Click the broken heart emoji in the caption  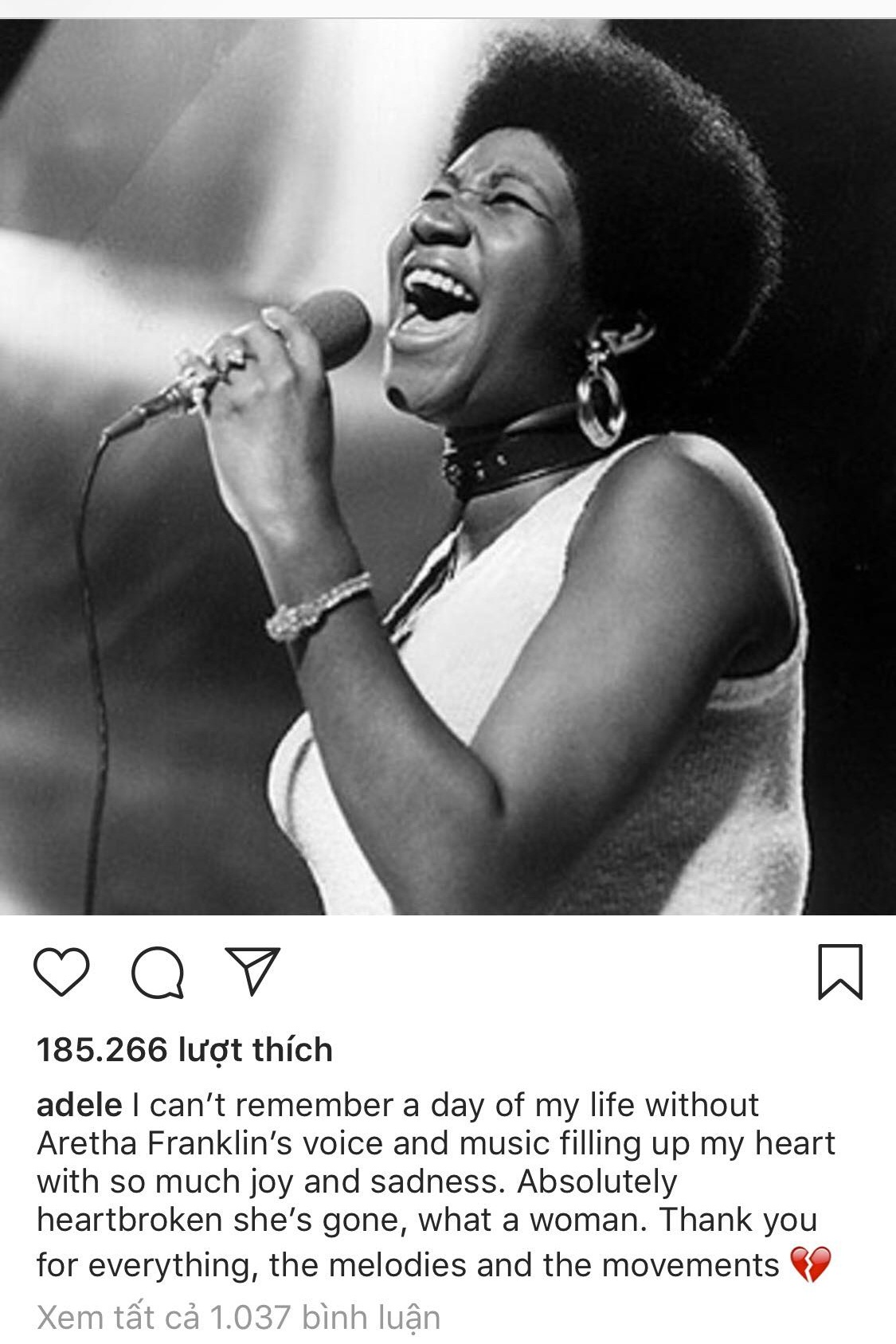pos(810,1265)
